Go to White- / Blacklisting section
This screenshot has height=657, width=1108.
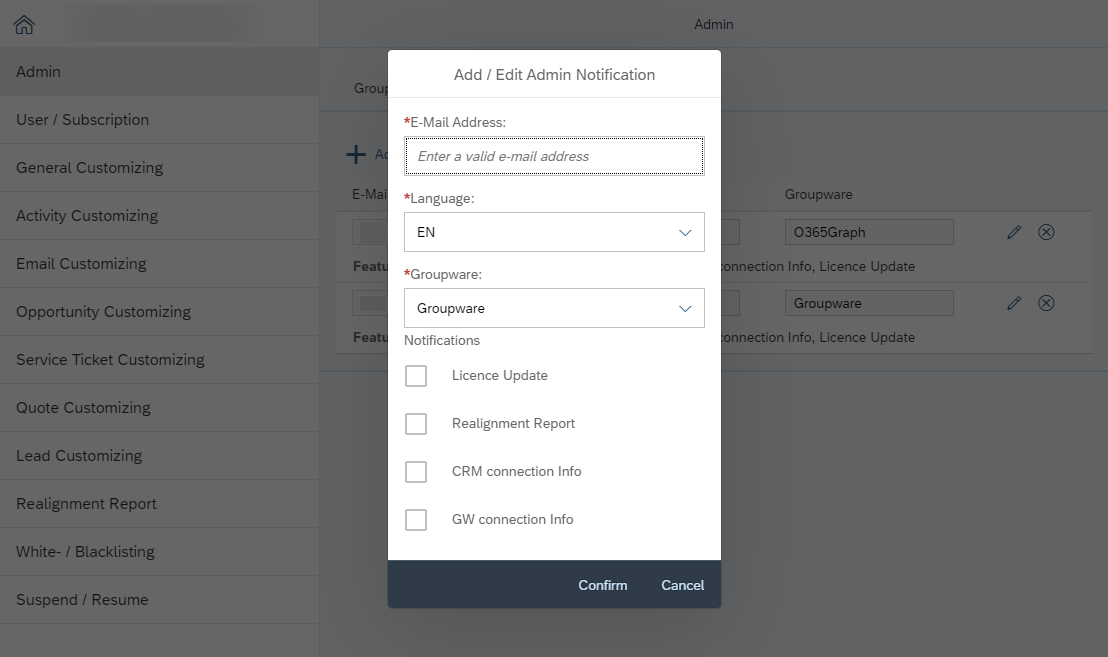pos(85,552)
